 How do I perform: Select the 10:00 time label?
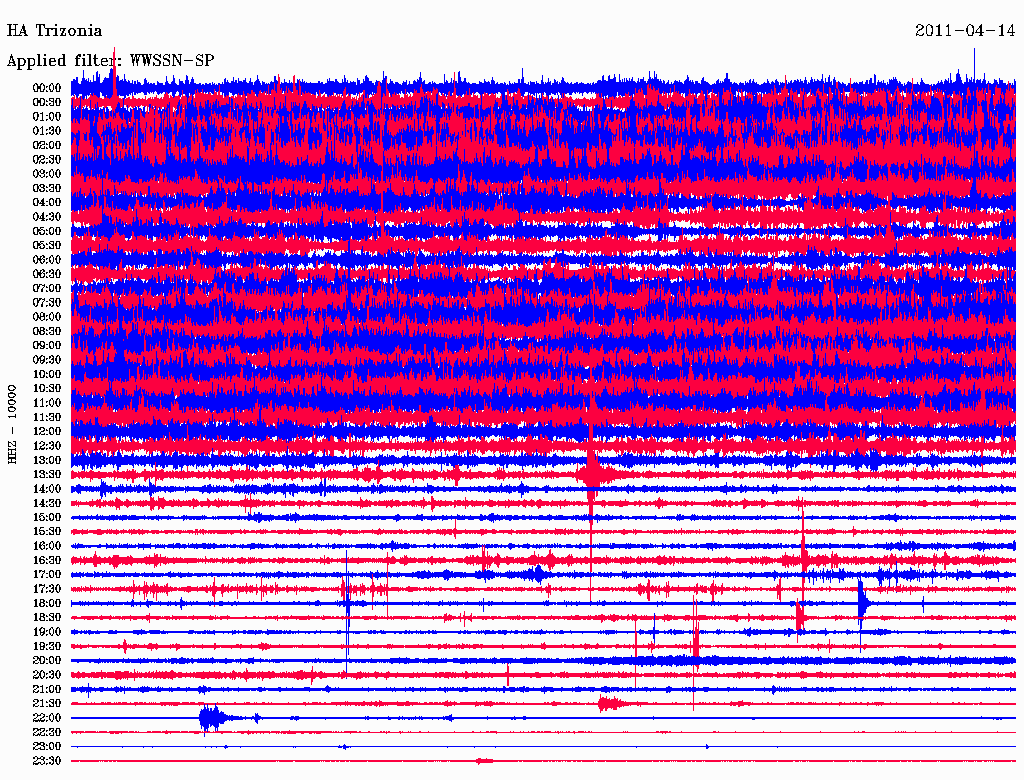47,374
